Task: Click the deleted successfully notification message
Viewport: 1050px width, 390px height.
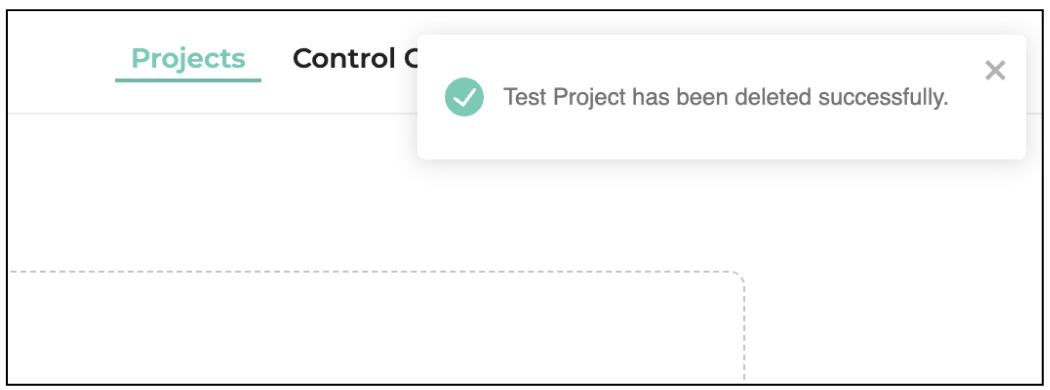Action: click(726, 98)
